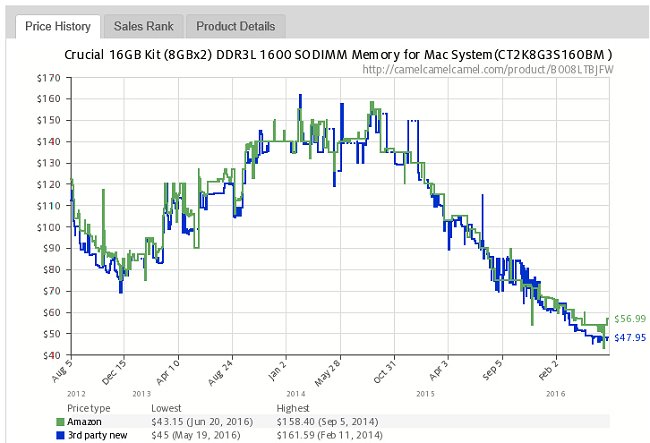Click the current 3rd party price $47.95

pos(630,338)
